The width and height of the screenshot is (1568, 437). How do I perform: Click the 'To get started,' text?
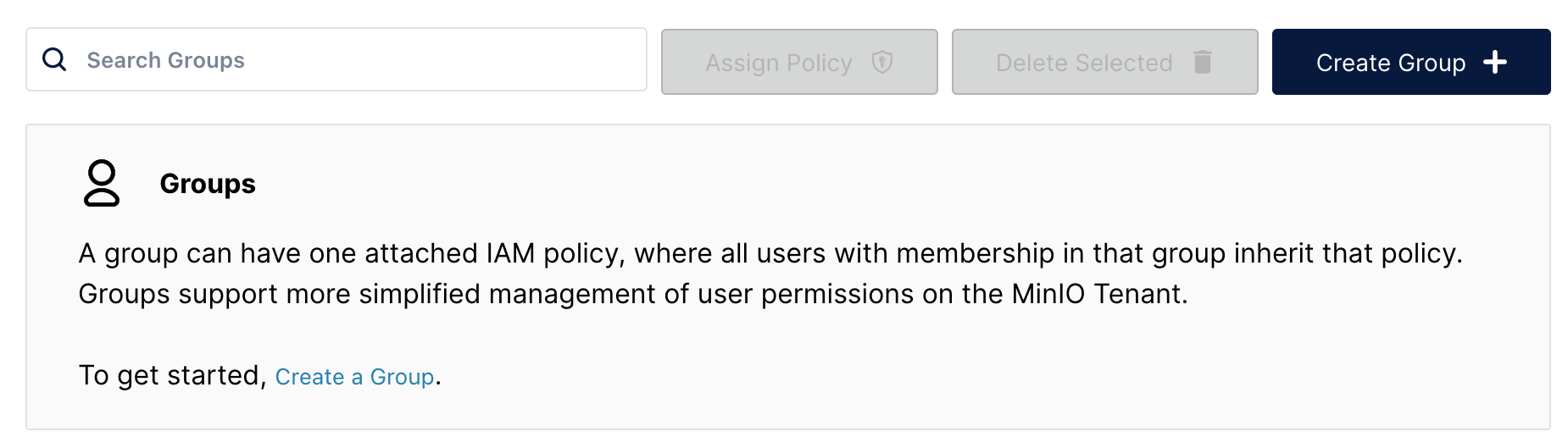tap(172, 375)
